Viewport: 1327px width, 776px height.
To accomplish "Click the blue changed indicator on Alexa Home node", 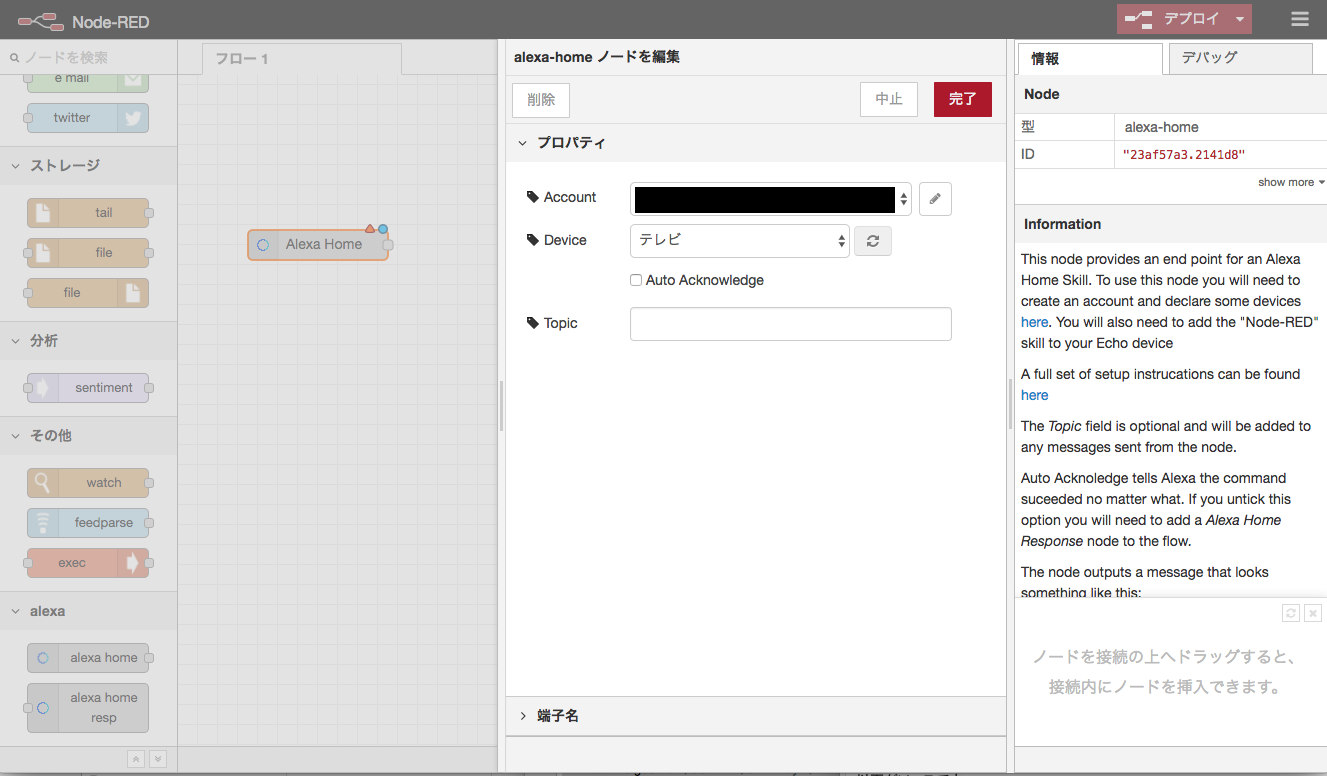I will (x=383, y=229).
